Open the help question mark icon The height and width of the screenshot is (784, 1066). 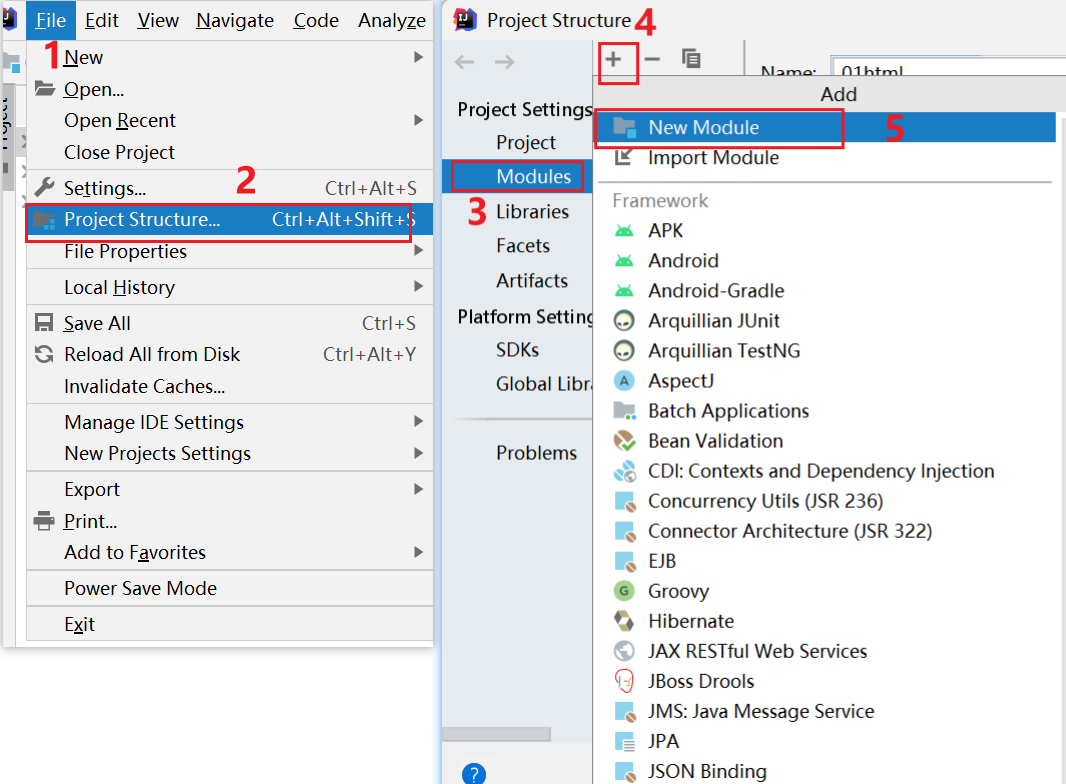tap(474, 774)
